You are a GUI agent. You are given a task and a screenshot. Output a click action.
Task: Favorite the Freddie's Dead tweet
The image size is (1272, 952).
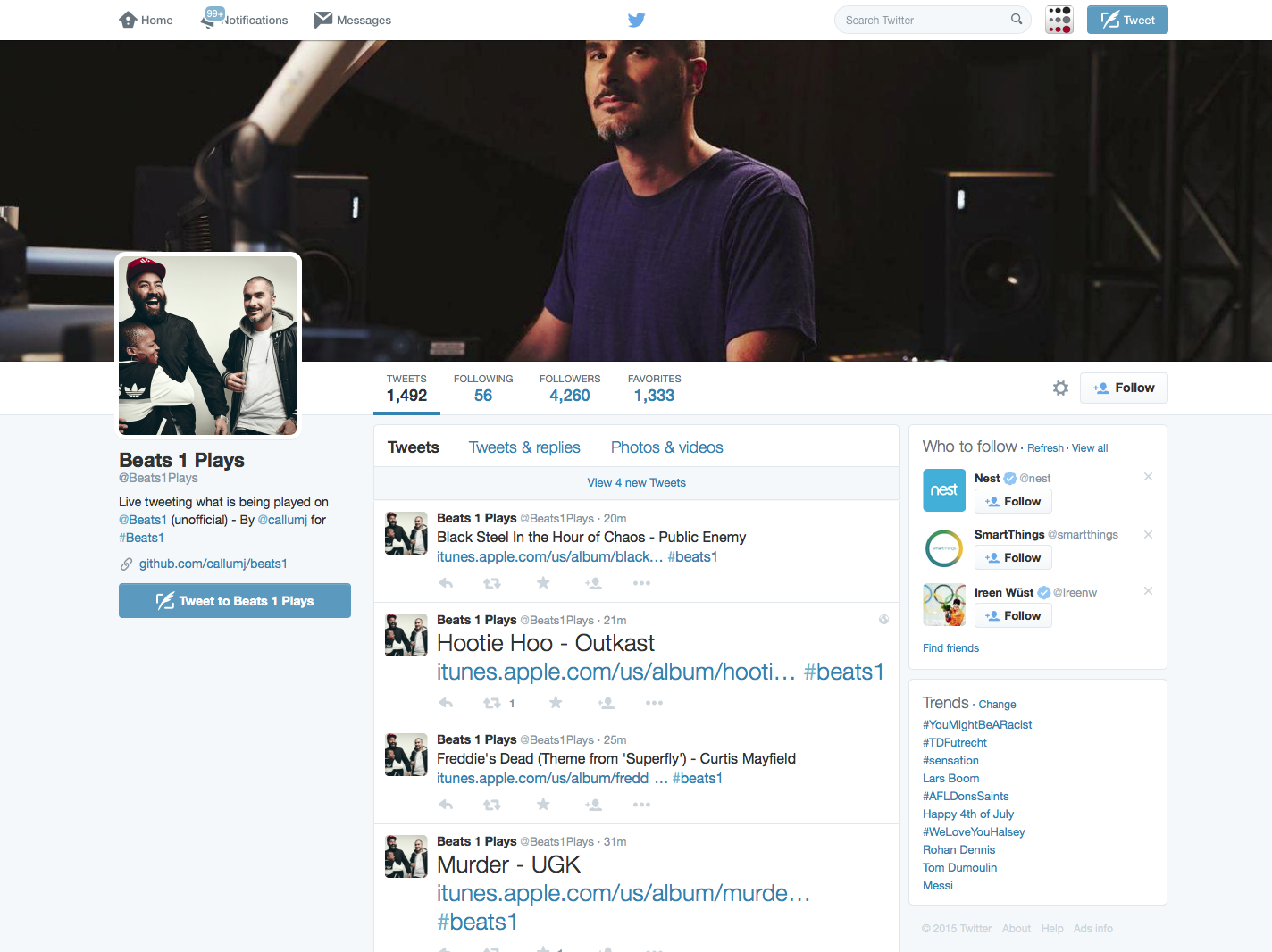coord(543,804)
